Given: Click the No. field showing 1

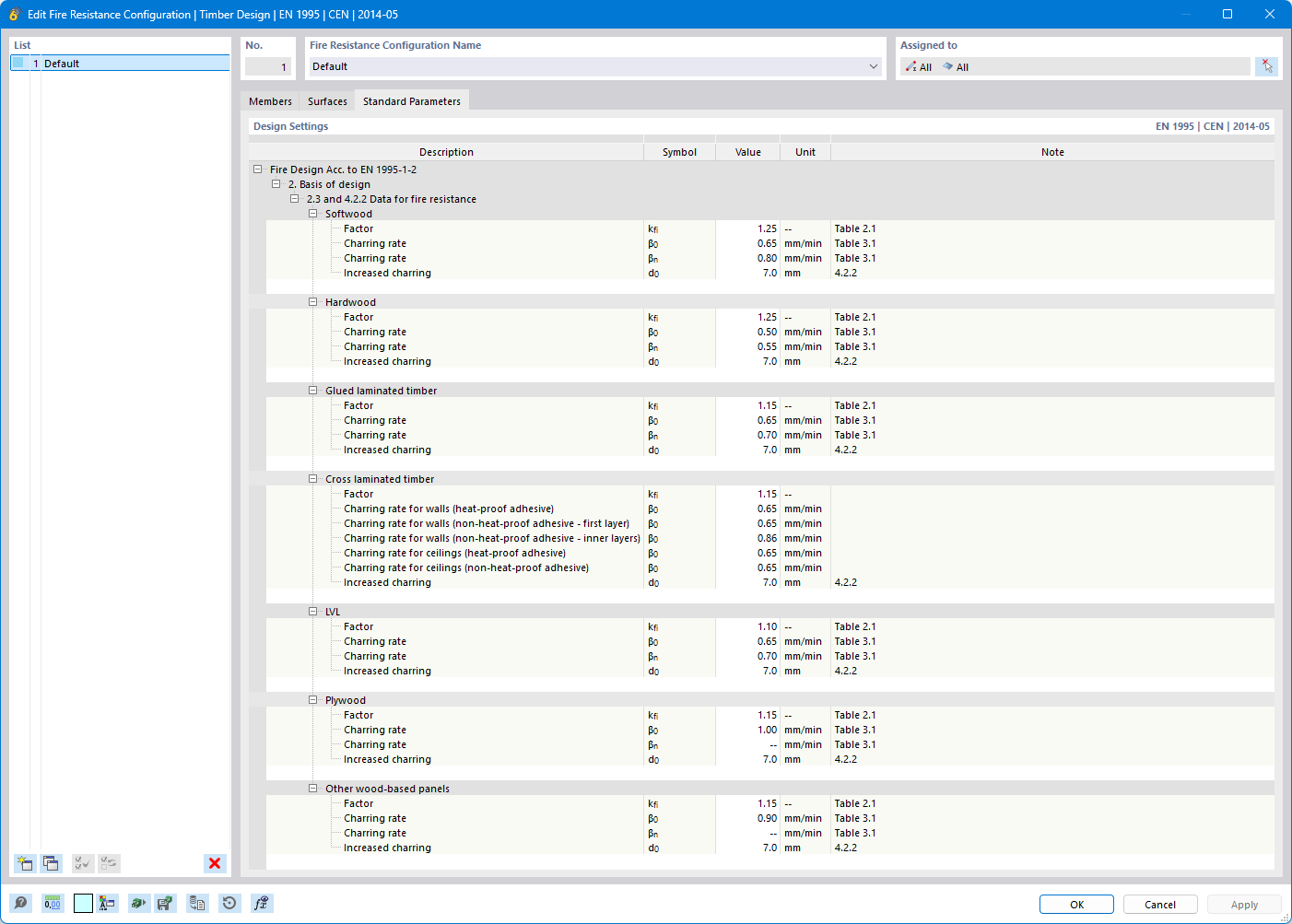Looking at the screenshot, I should coord(268,66).
